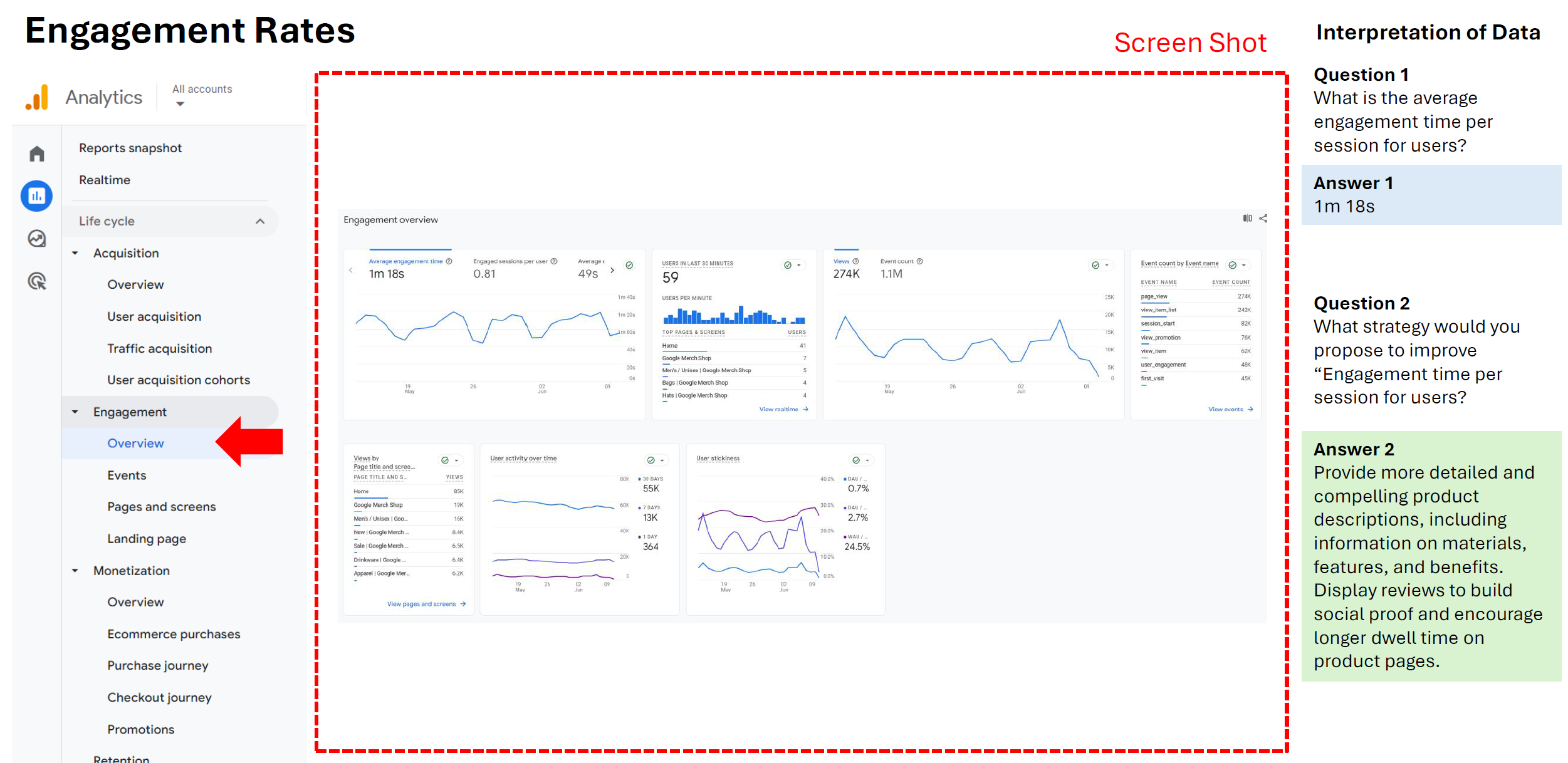Screen dimensions: 1568x763
Task: Select the Reports bar-chart icon
Action: pos(37,196)
